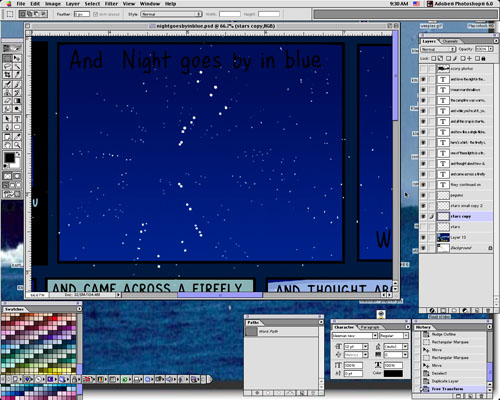Open the font family dropdown in Character
The width and height of the screenshot is (500, 400).
(x=375, y=336)
